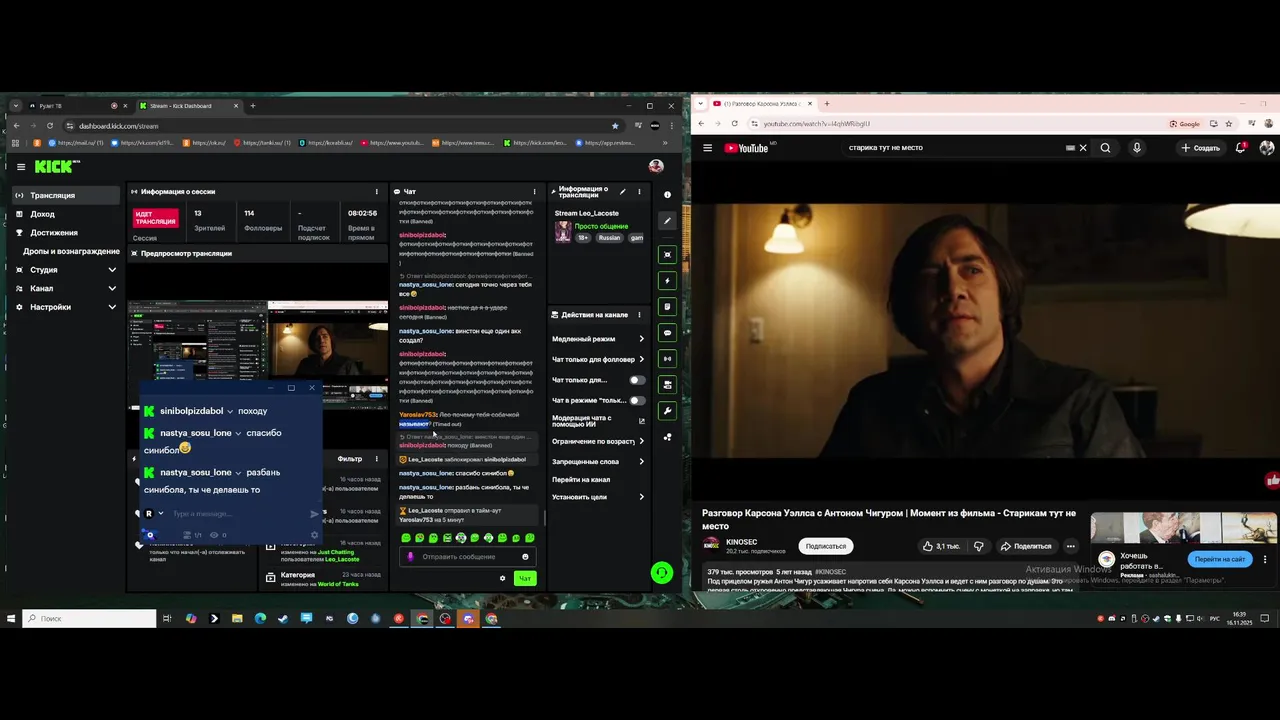Open more actions menu under YouTube video
Screen dimensions: 1280x720
click(1070, 546)
